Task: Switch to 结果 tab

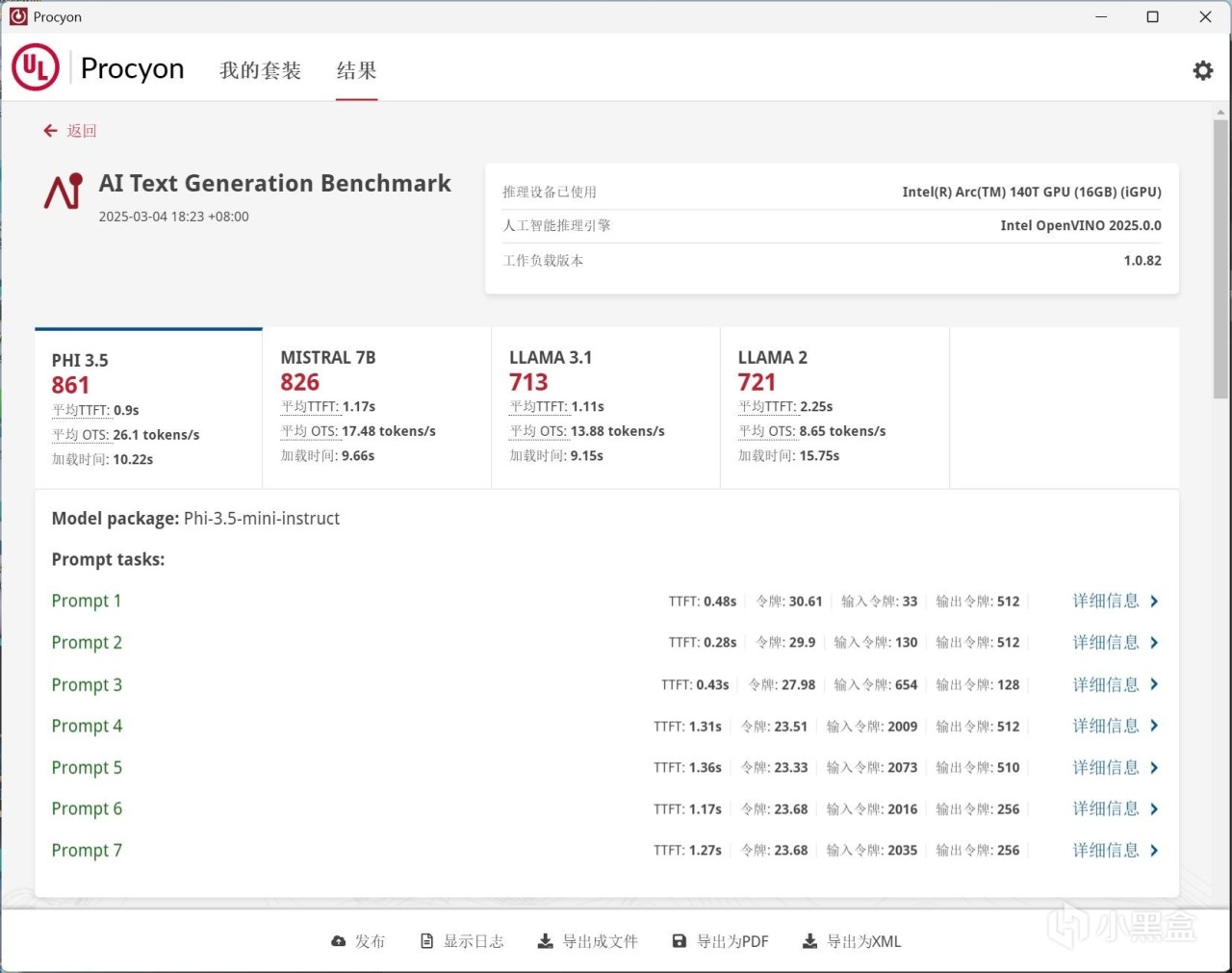Action: tap(356, 70)
